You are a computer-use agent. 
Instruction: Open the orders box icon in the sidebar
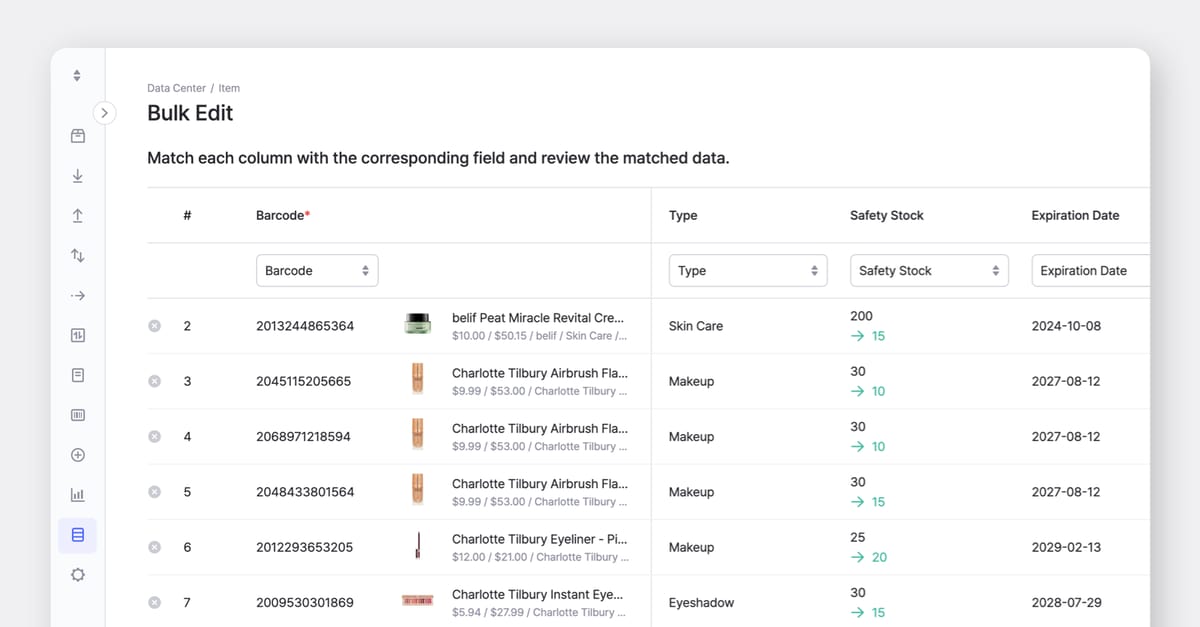pyautogui.click(x=77, y=135)
